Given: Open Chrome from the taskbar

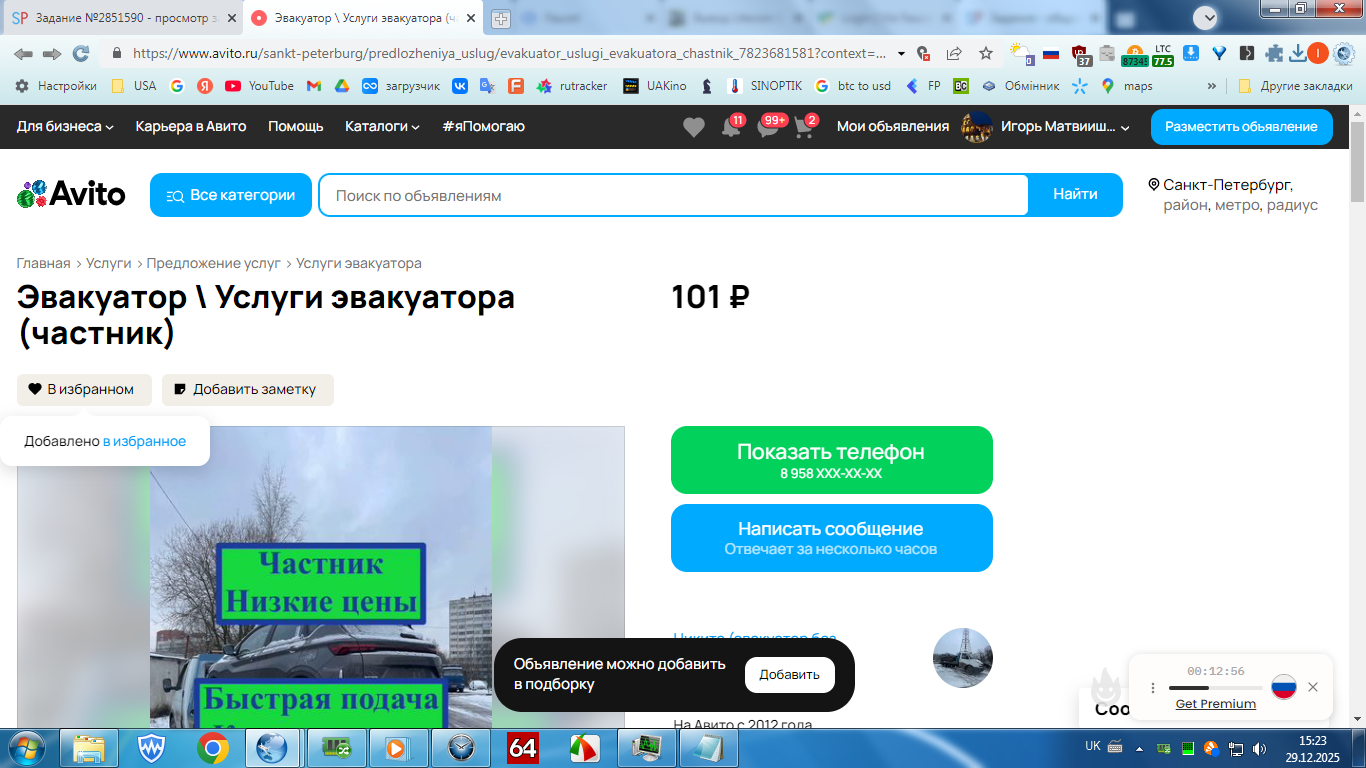Looking at the screenshot, I should point(212,748).
